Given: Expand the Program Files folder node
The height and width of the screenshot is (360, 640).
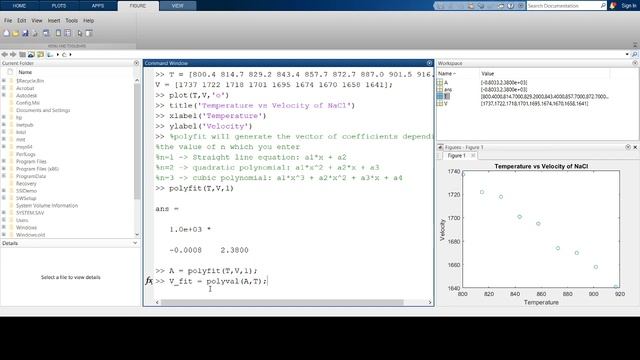Looking at the screenshot, I should [x=4, y=161].
